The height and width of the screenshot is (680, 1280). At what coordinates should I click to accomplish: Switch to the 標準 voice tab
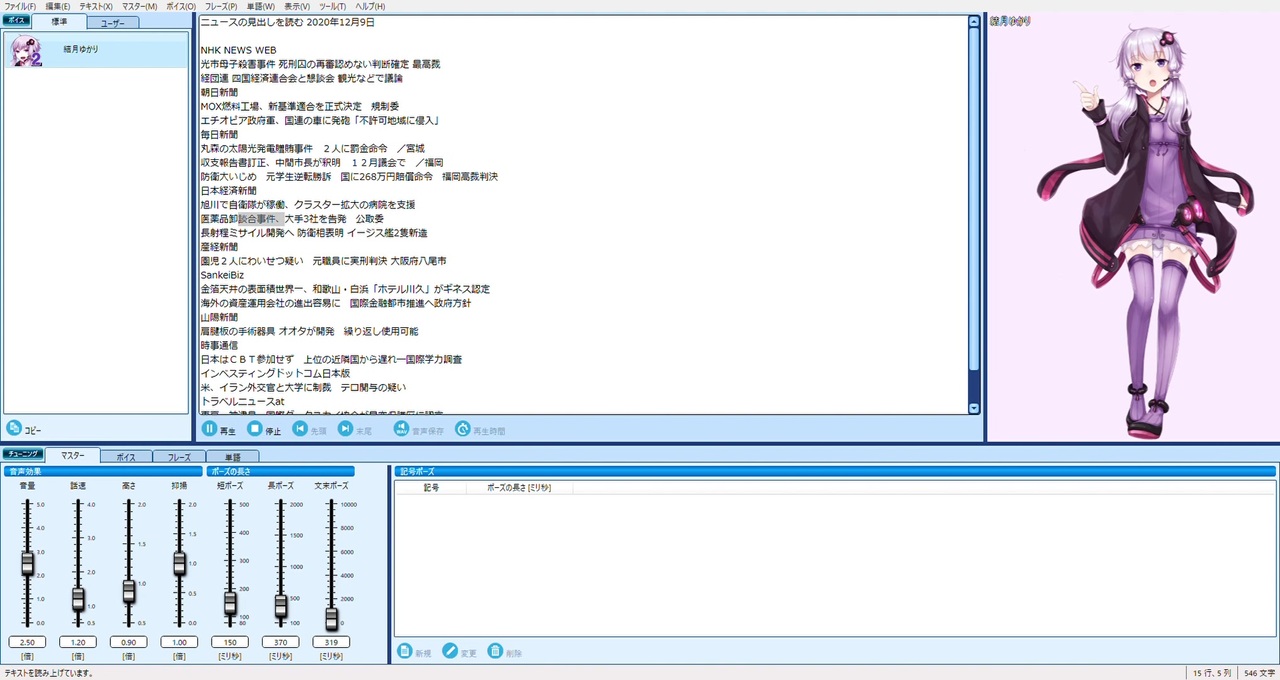click(x=59, y=21)
